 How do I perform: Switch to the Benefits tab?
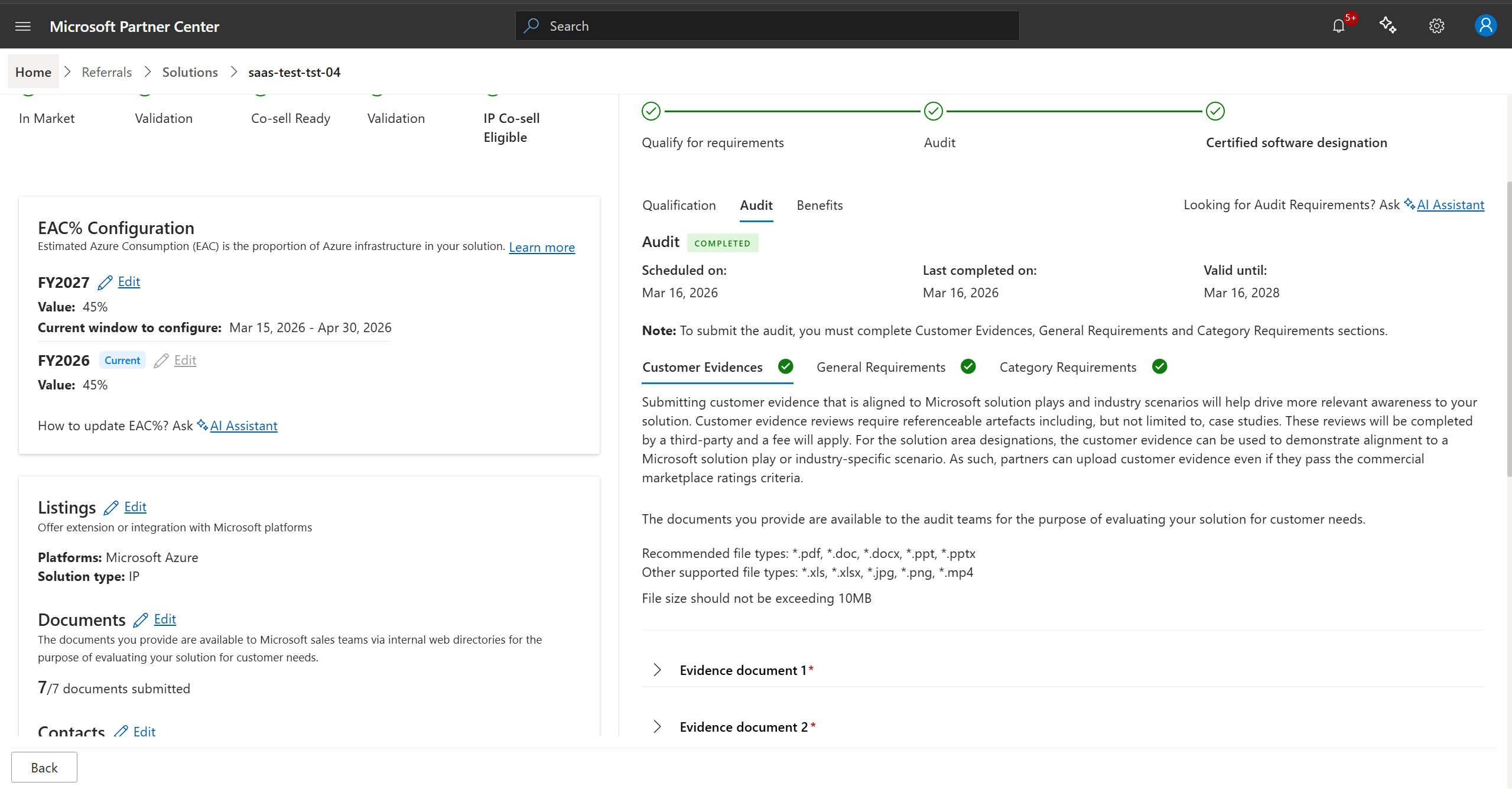(x=820, y=205)
